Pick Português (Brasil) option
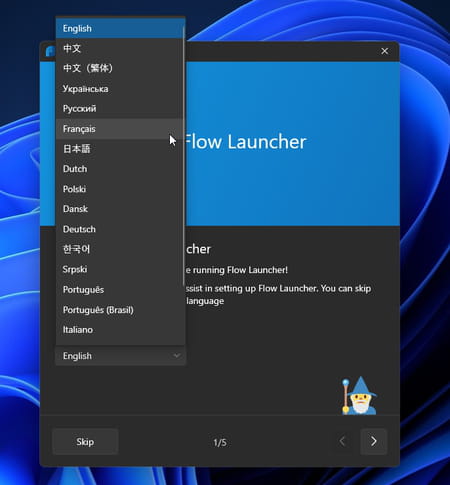The image size is (450, 485). coord(119,310)
